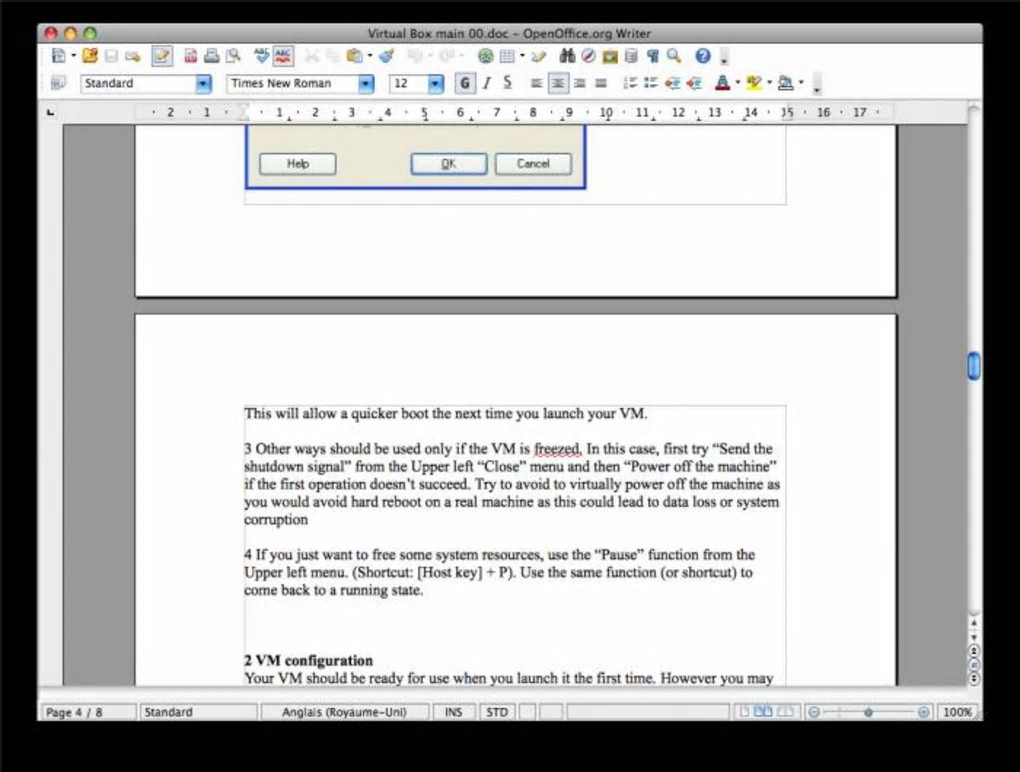Click Page 4 / 8 status indicator
Screen dimensions: 1020x772
pyautogui.click(x=88, y=712)
